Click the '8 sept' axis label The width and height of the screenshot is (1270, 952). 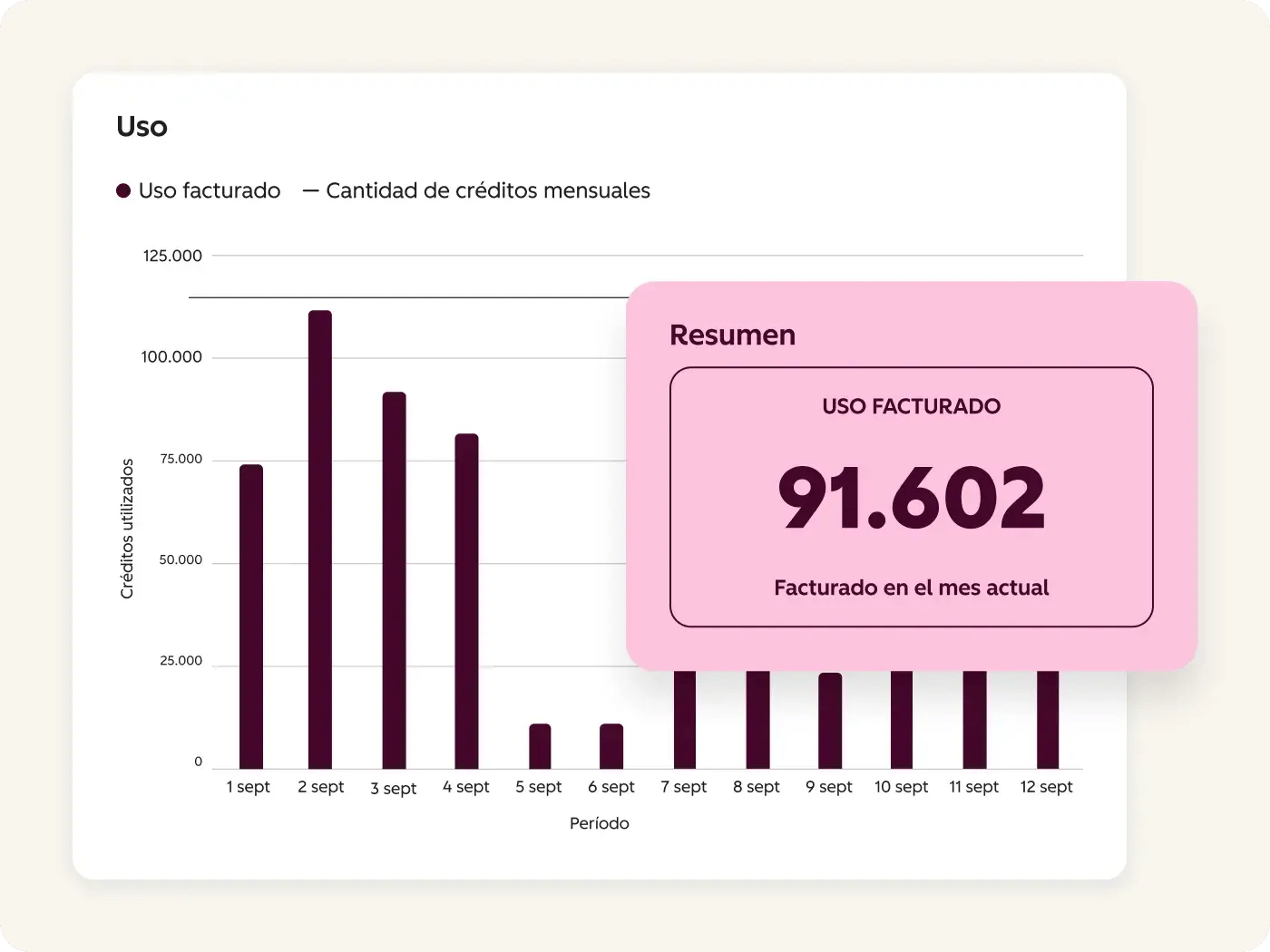757,787
